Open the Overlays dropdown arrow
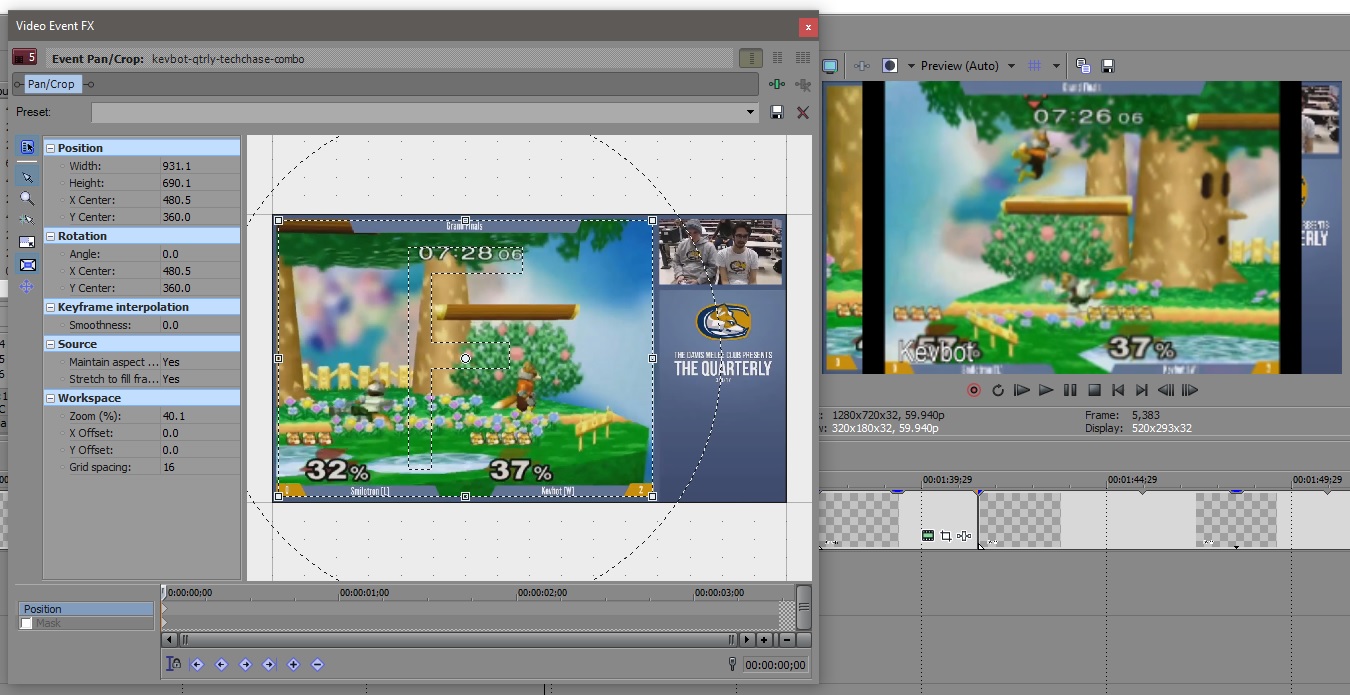Viewport: 1350px width, 695px height. [x=1056, y=66]
